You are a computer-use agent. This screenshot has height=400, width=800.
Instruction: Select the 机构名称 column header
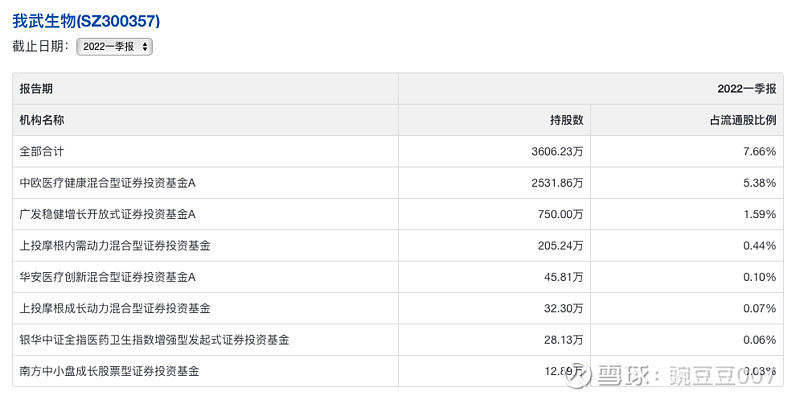pos(42,120)
